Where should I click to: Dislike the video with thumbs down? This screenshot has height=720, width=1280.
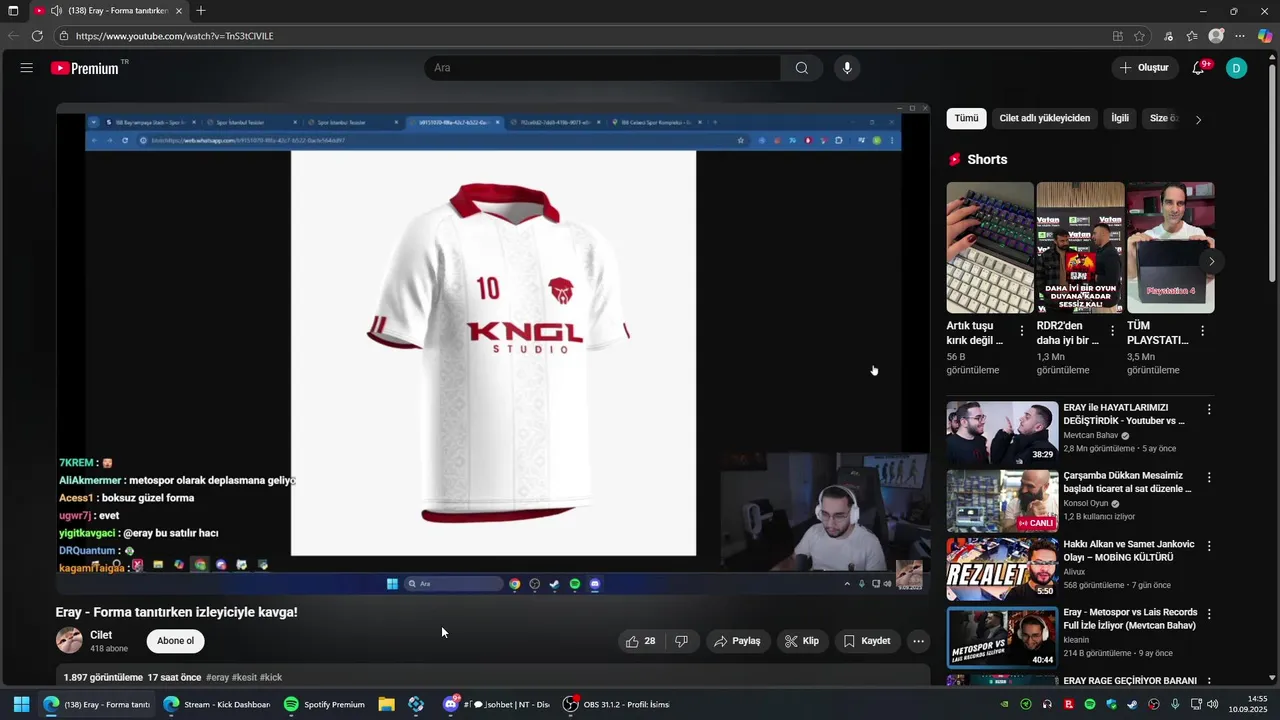click(681, 641)
